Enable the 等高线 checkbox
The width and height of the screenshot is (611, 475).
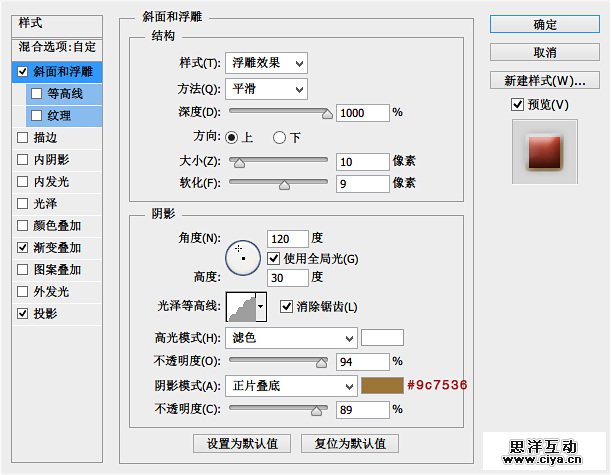(x=36, y=94)
